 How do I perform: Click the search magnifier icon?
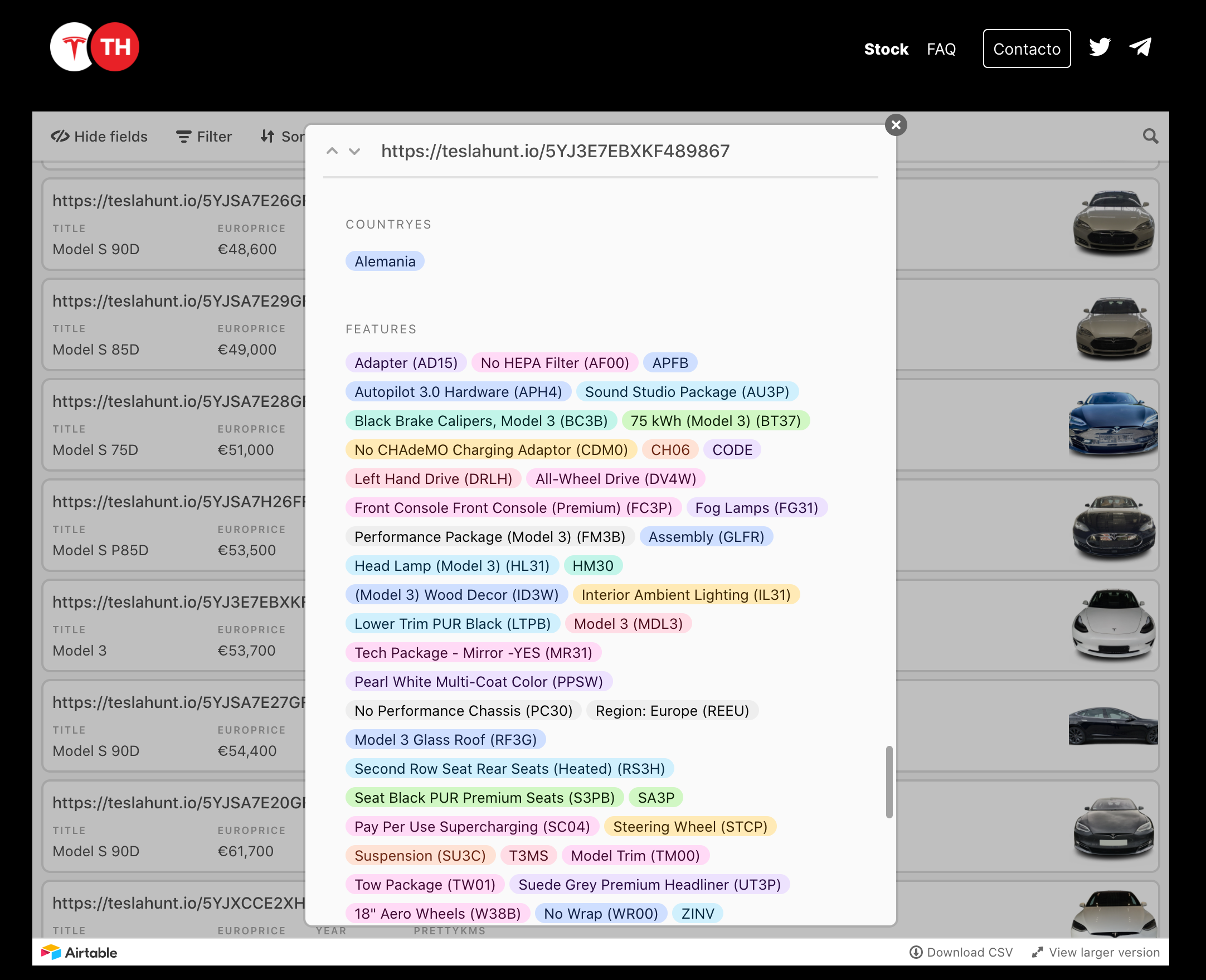point(1150,137)
